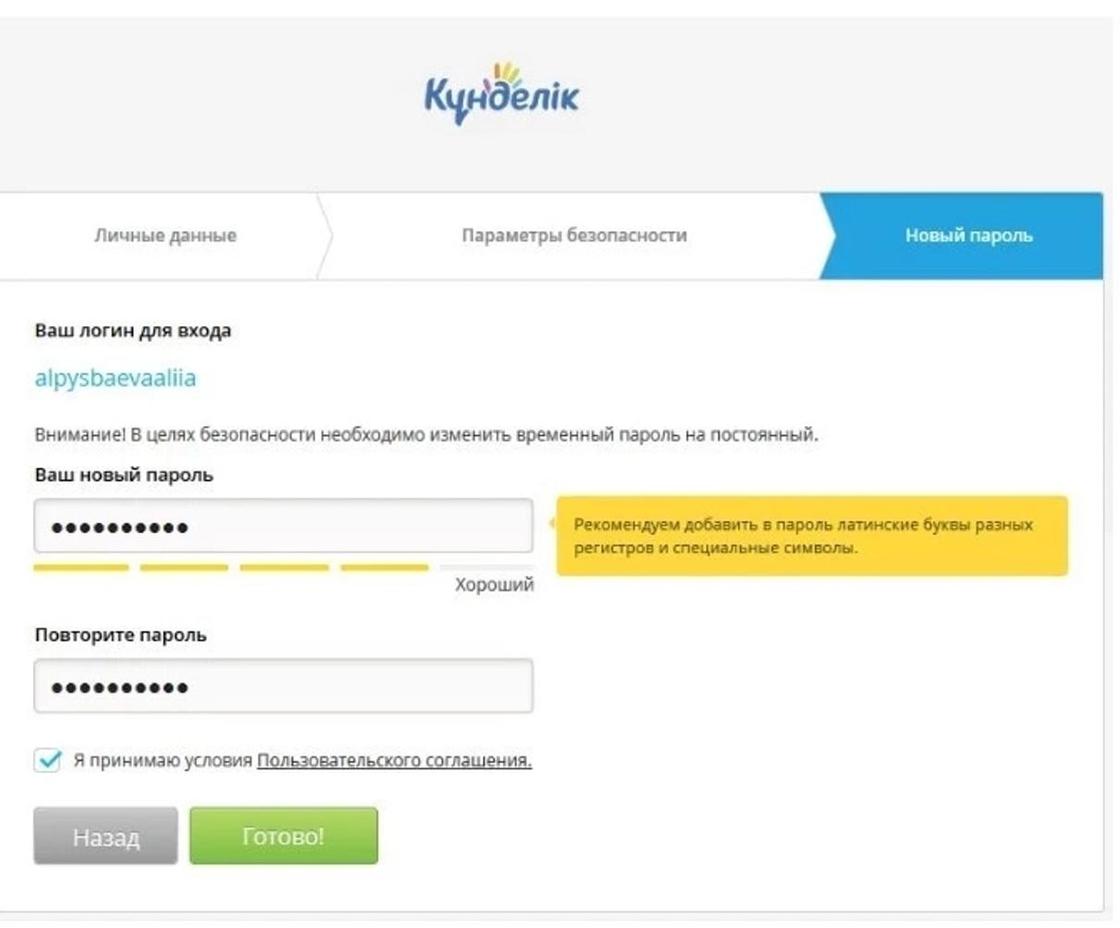The image size is (1120, 928).
Task: Click the Я принимаю условия text
Action: pyautogui.click(x=163, y=760)
